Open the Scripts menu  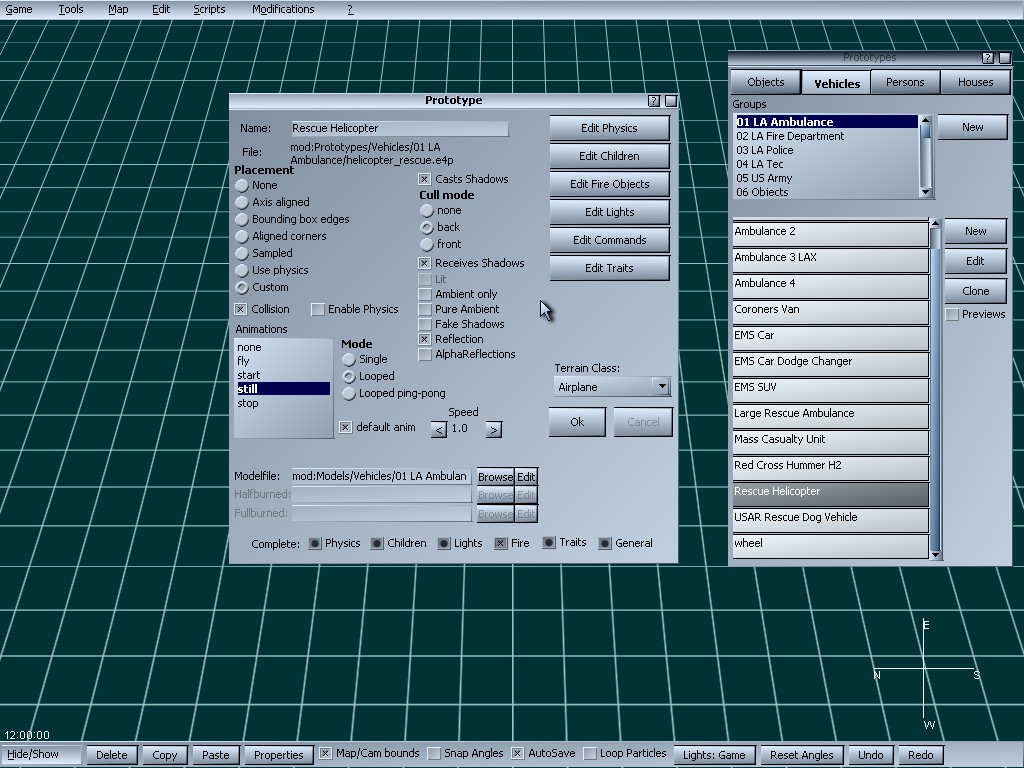tap(210, 9)
